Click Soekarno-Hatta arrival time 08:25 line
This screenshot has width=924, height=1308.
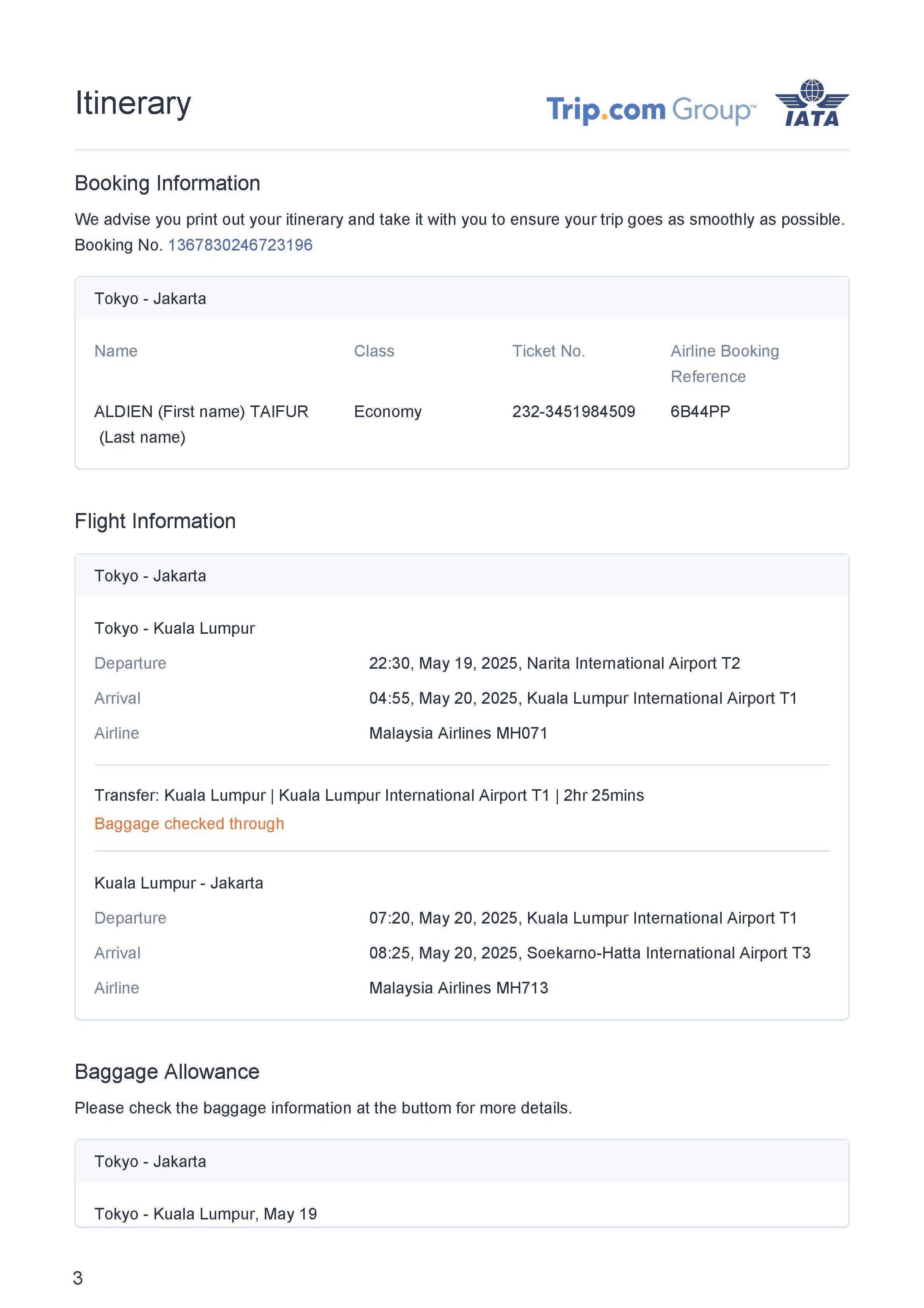[x=589, y=953]
